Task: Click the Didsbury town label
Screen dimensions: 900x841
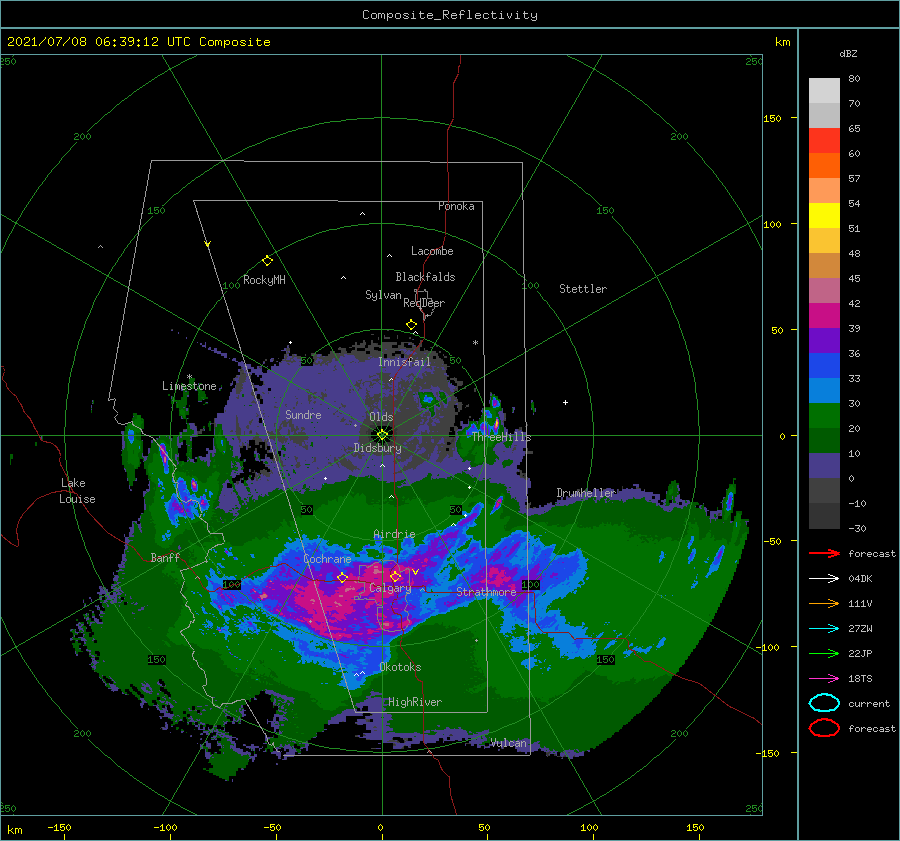Action: 377,448
